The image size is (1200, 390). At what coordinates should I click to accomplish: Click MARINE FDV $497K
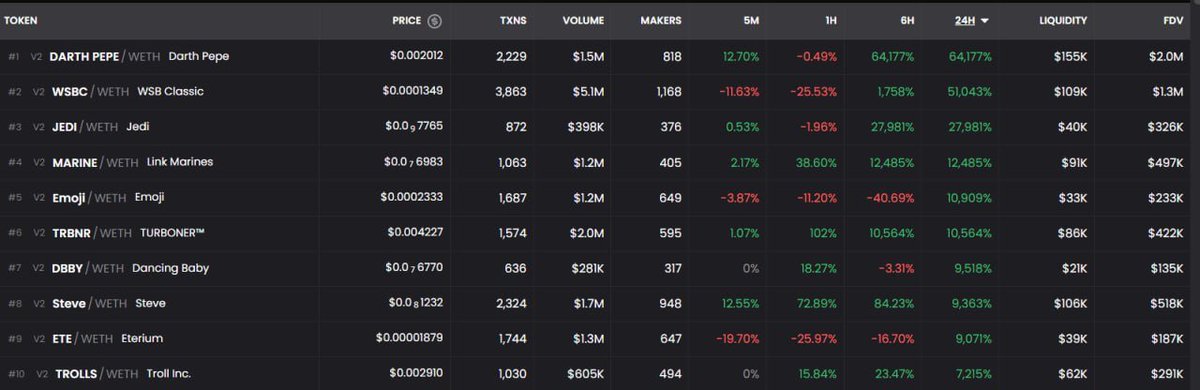tap(1166, 162)
